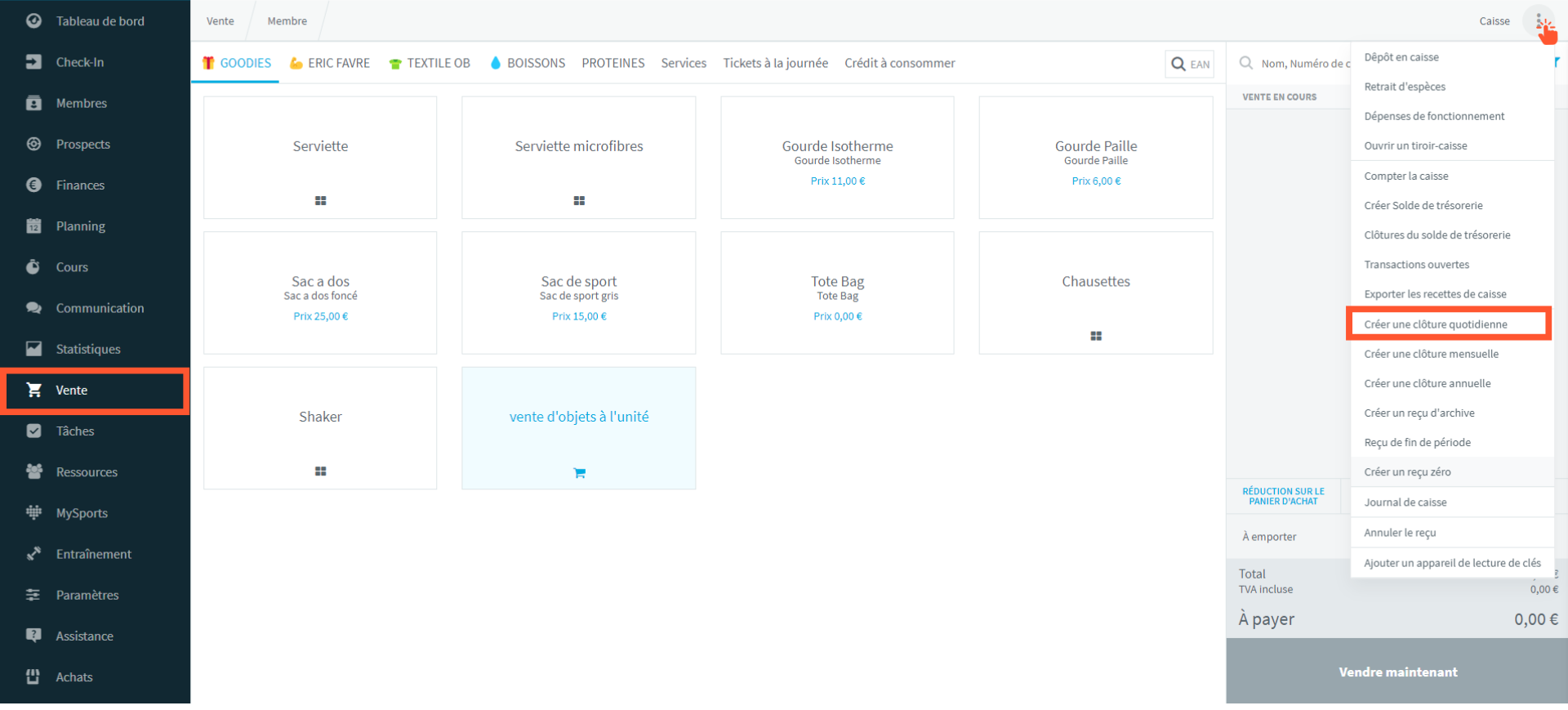Click the Finances euro icon
Image resolution: width=1568 pixels, height=710 pixels.
33,185
